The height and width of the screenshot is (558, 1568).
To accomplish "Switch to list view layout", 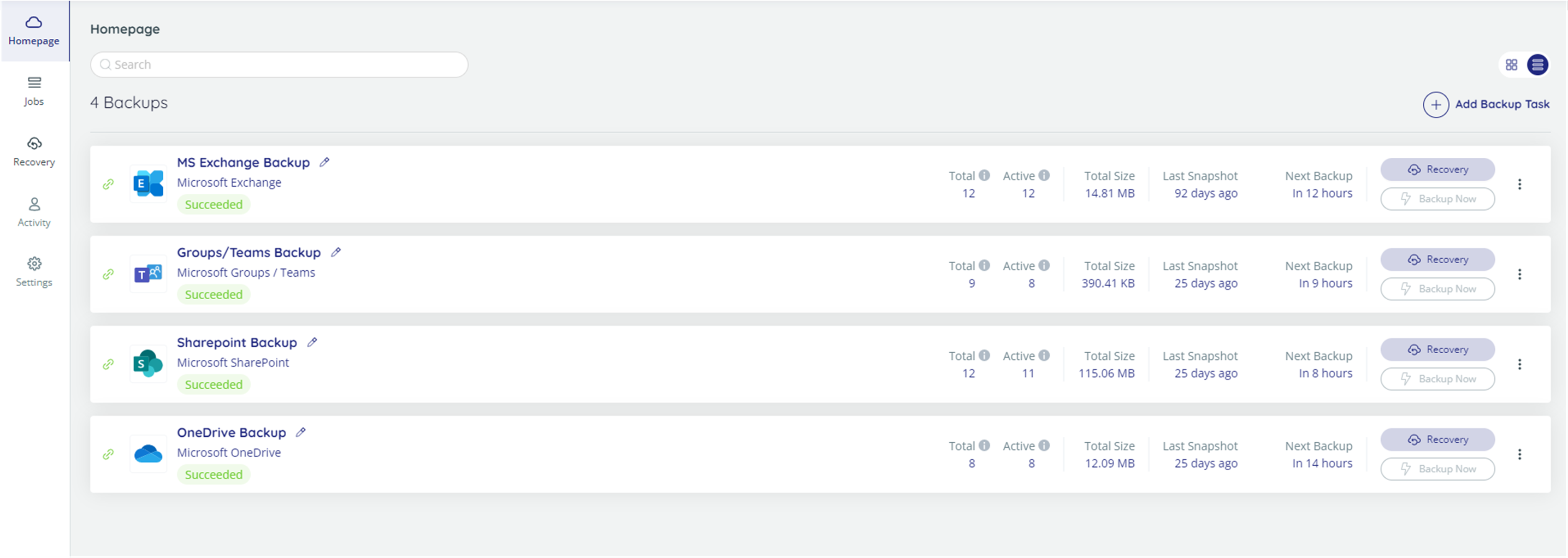I will coord(1537,64).
